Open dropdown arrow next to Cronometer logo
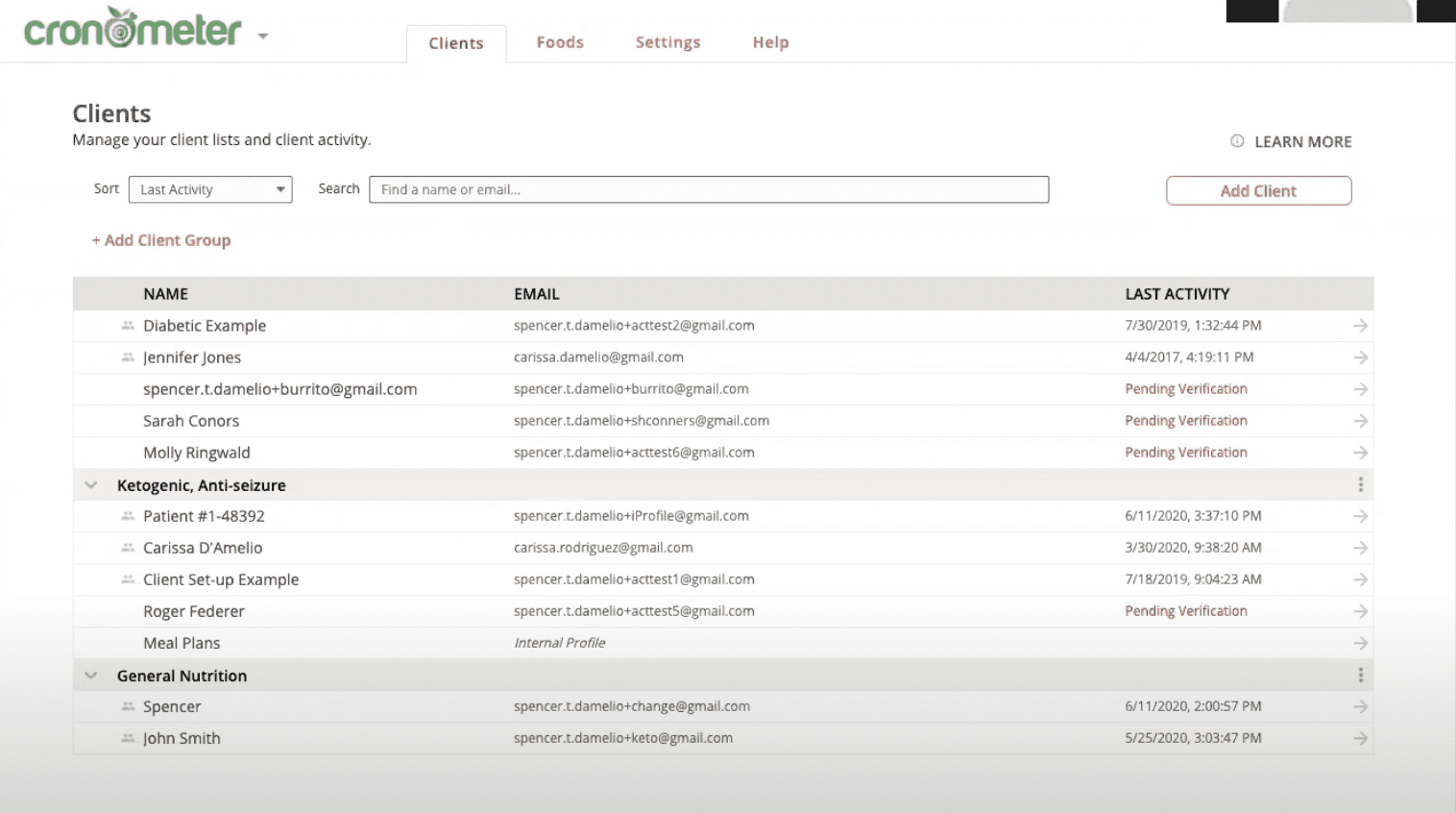 click(262, 37)
